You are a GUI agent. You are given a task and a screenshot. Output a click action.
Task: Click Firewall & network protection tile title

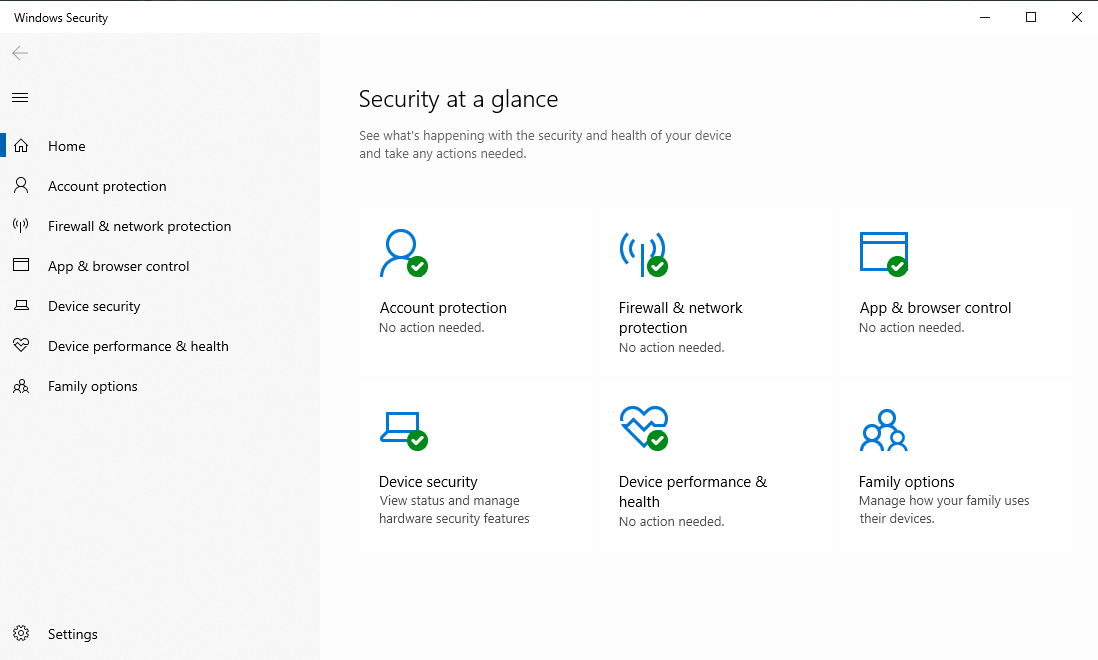681,318
